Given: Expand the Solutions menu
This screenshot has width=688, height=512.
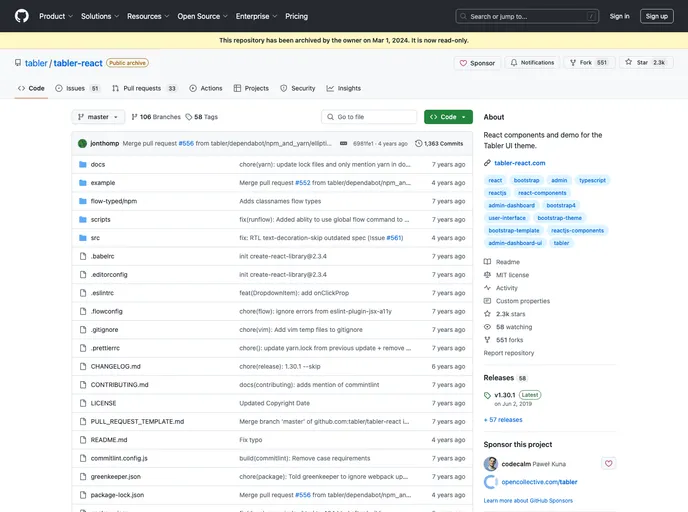Looking at the screenshot, I should [x=100, y=16].
